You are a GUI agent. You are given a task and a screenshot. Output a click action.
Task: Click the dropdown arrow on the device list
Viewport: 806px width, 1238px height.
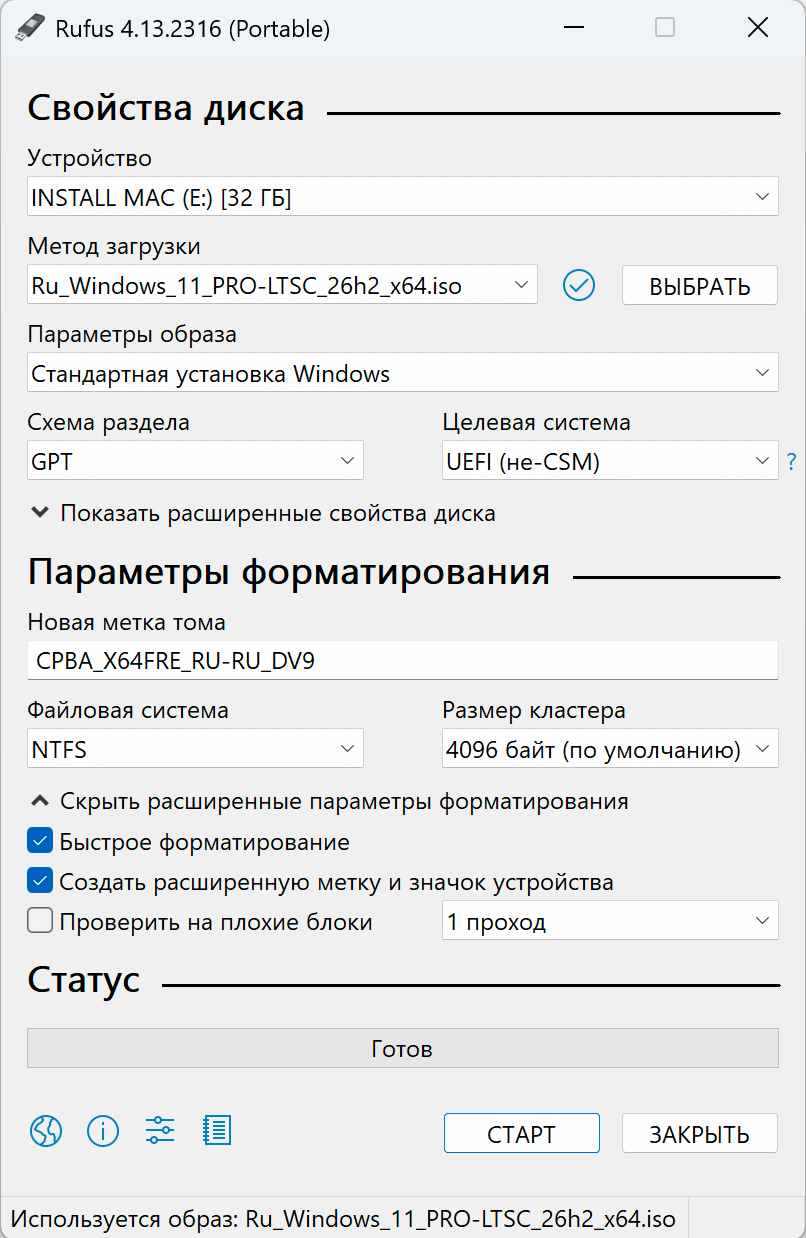coord(762,196)
